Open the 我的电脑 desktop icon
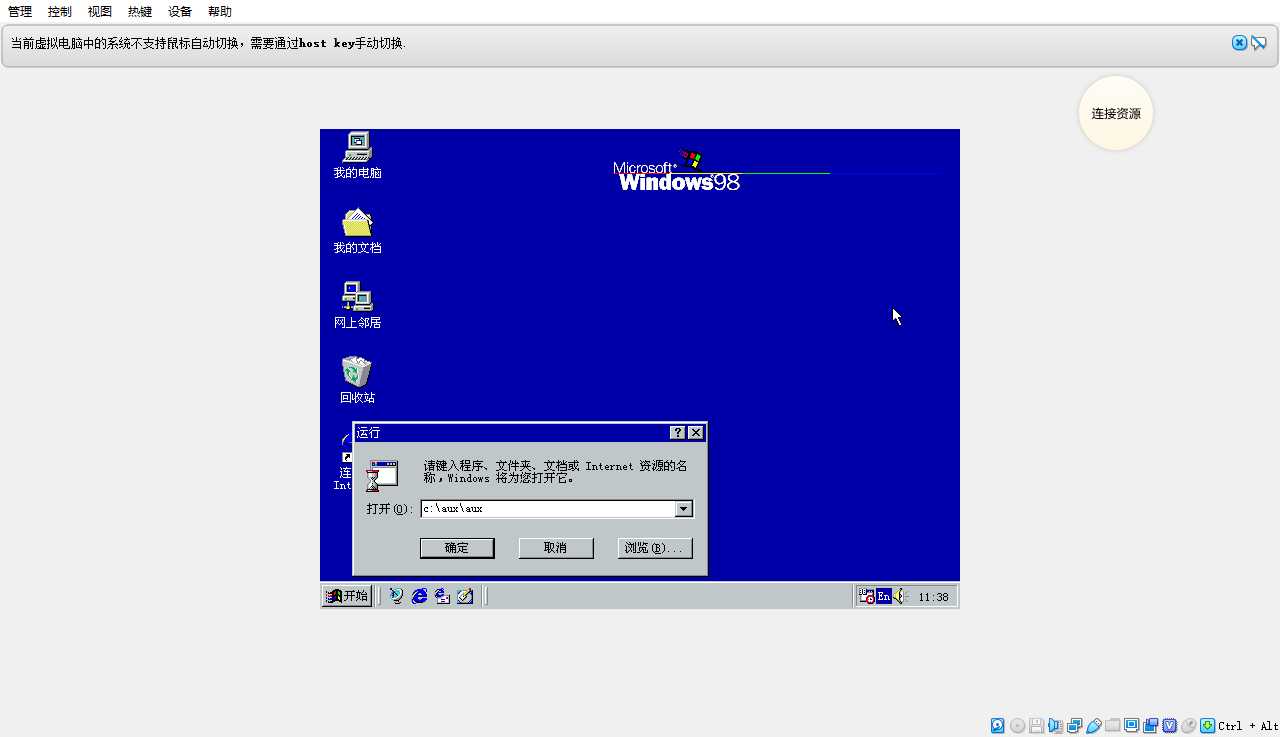Screen dimensions: 1280x737 pyautogui.click(x=357, y=155)
